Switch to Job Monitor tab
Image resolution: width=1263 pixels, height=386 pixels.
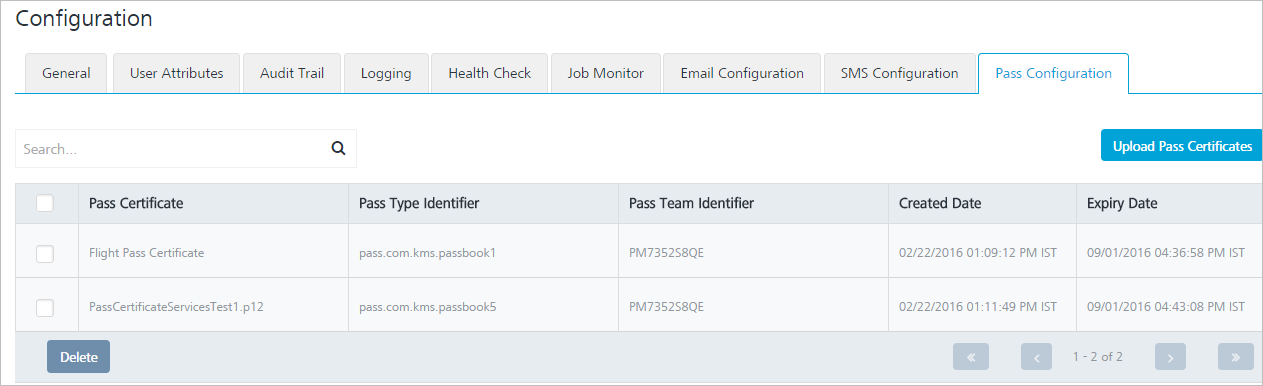606,73
